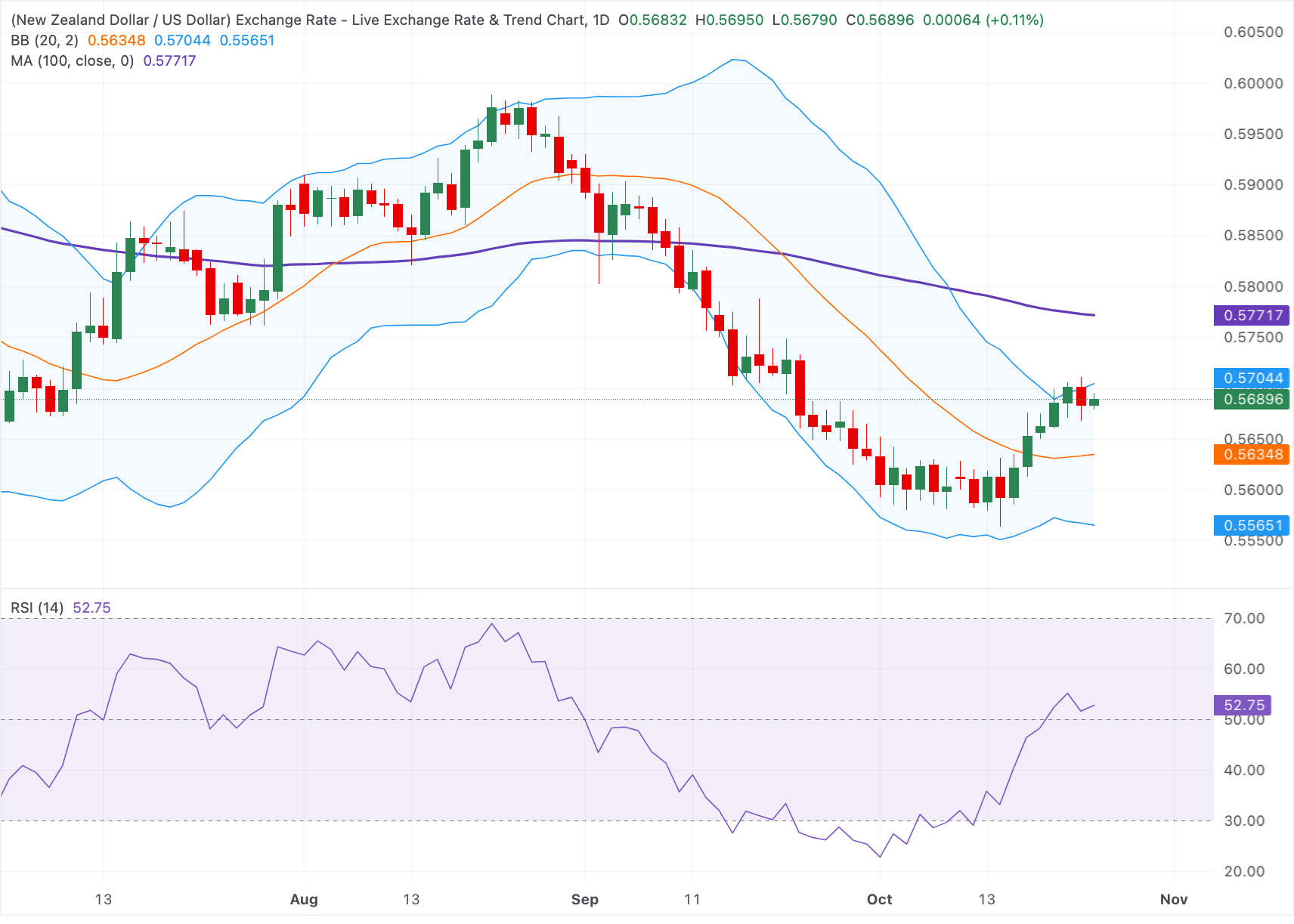
Task: Click the RSI 70.00 overbought level label
Action: point(1244,618)
